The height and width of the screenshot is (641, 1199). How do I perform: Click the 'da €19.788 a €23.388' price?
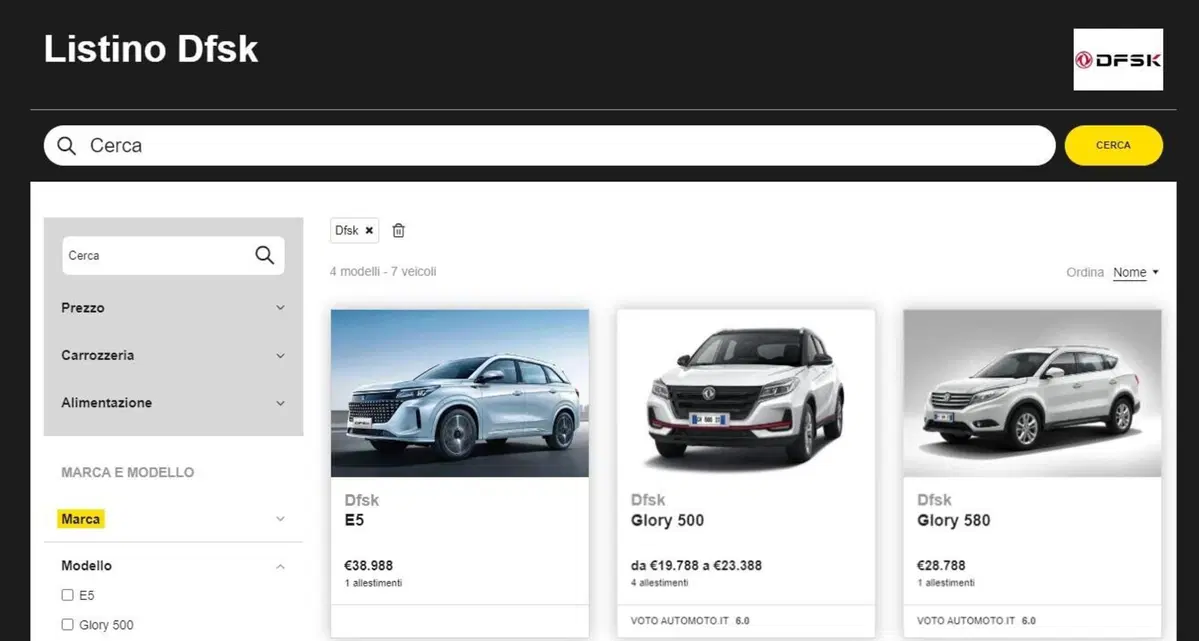[x=696, y=566]
